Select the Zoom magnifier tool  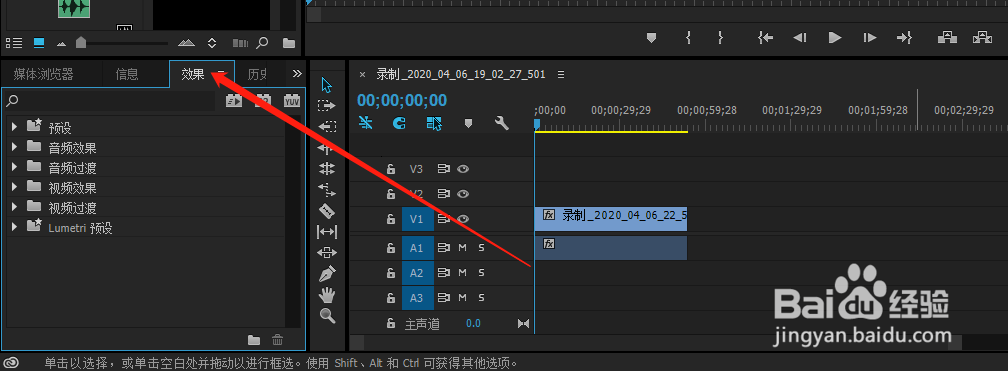click(x=327, y=316)
